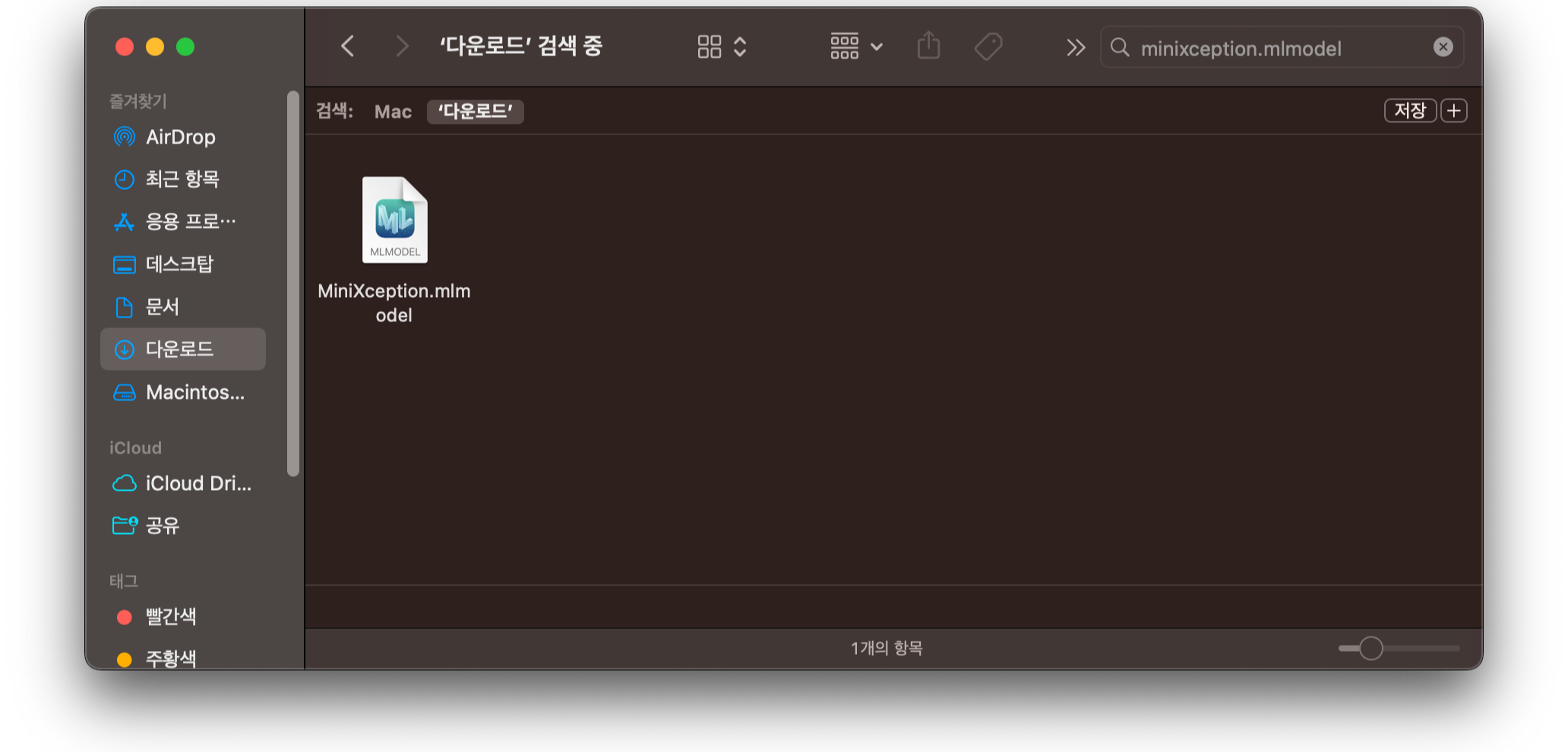Screen dimensions: 1568x752
Task: Clear the search field text
Action: (1443, 47)
